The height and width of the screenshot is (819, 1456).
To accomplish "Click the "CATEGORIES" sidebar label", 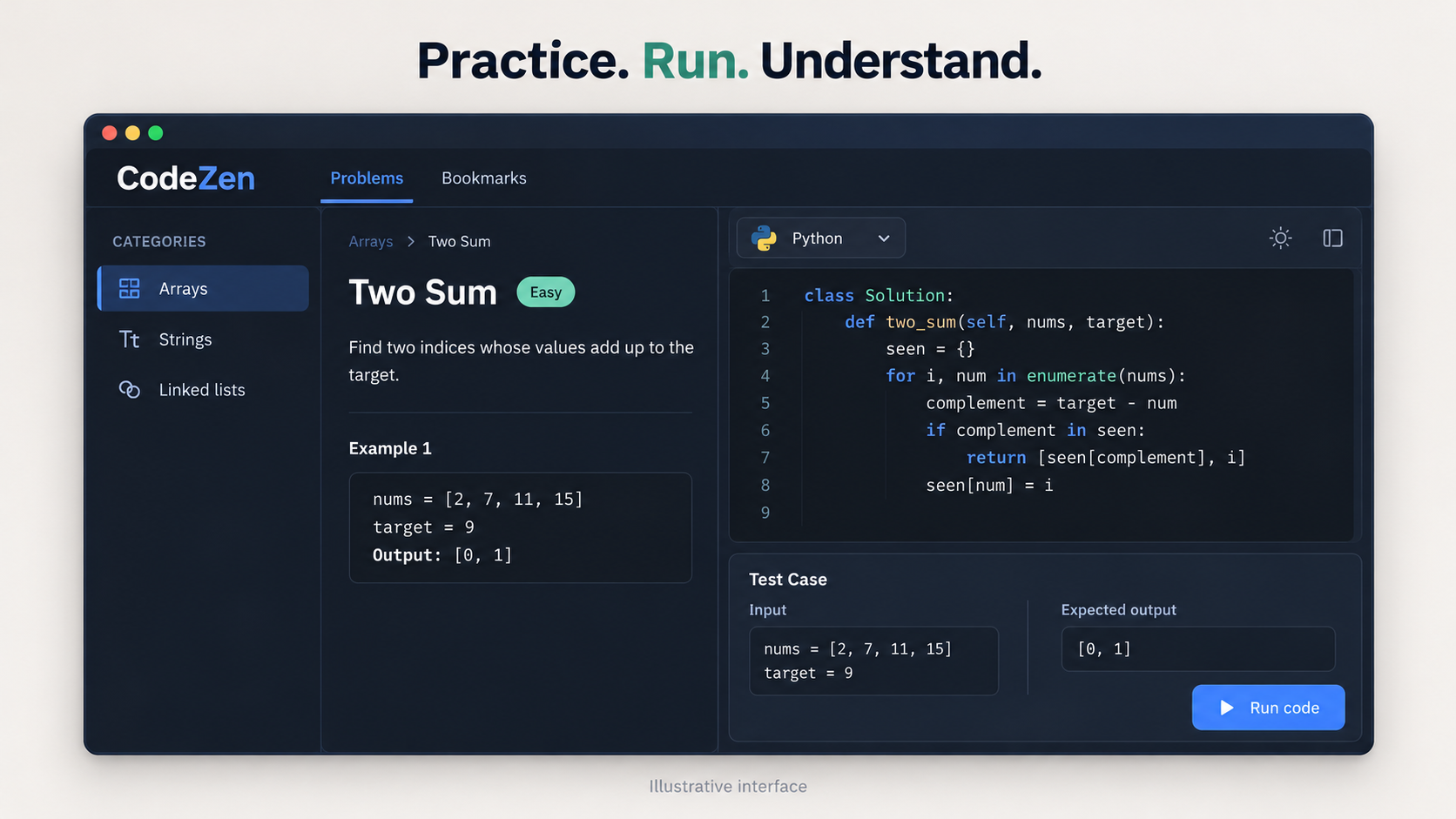I will (159, 242).
